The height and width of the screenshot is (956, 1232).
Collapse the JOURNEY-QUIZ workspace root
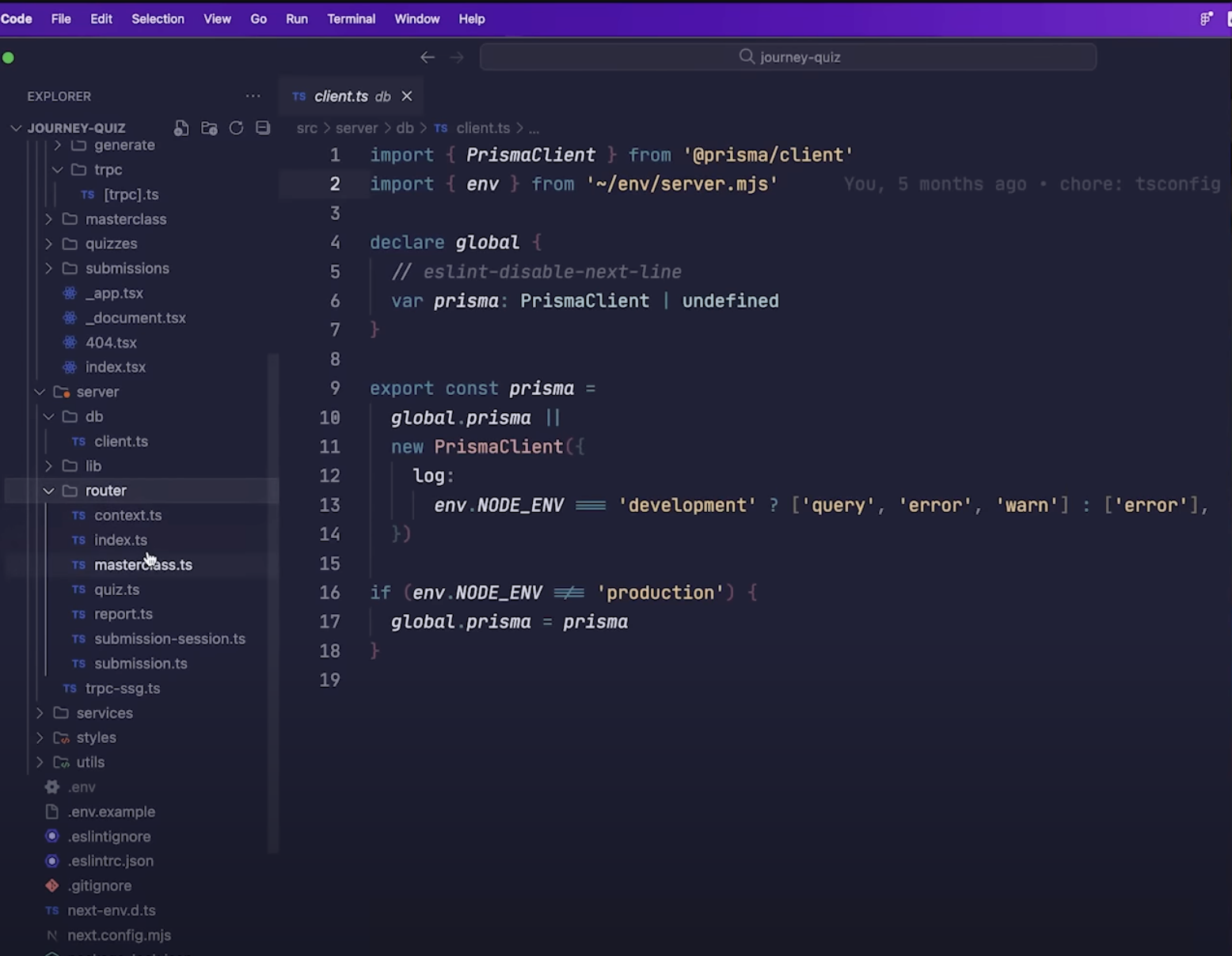16,127
